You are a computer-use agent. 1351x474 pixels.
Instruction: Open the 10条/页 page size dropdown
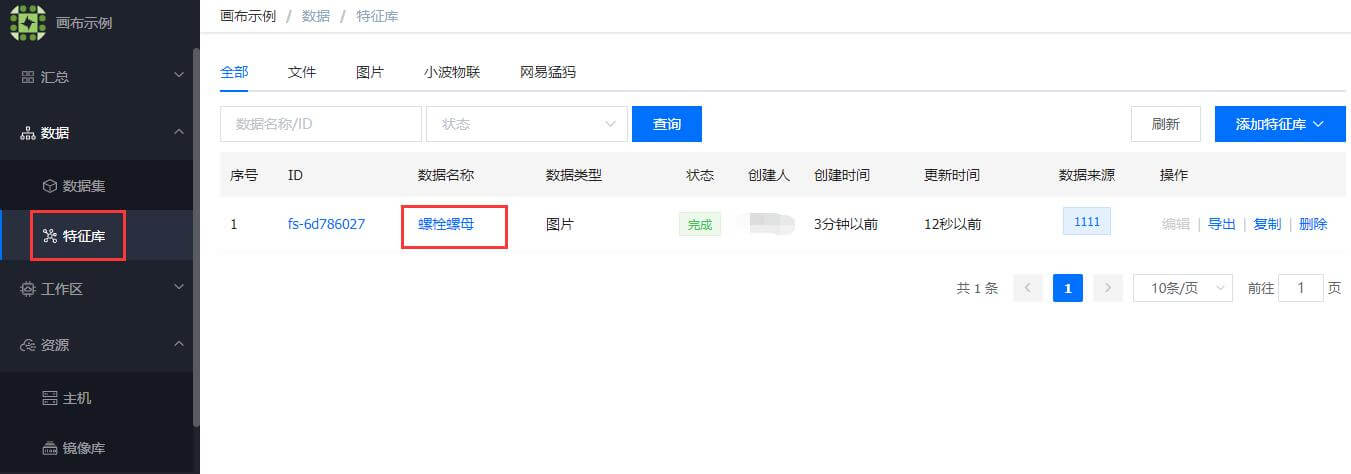[x=1183, y=288]
